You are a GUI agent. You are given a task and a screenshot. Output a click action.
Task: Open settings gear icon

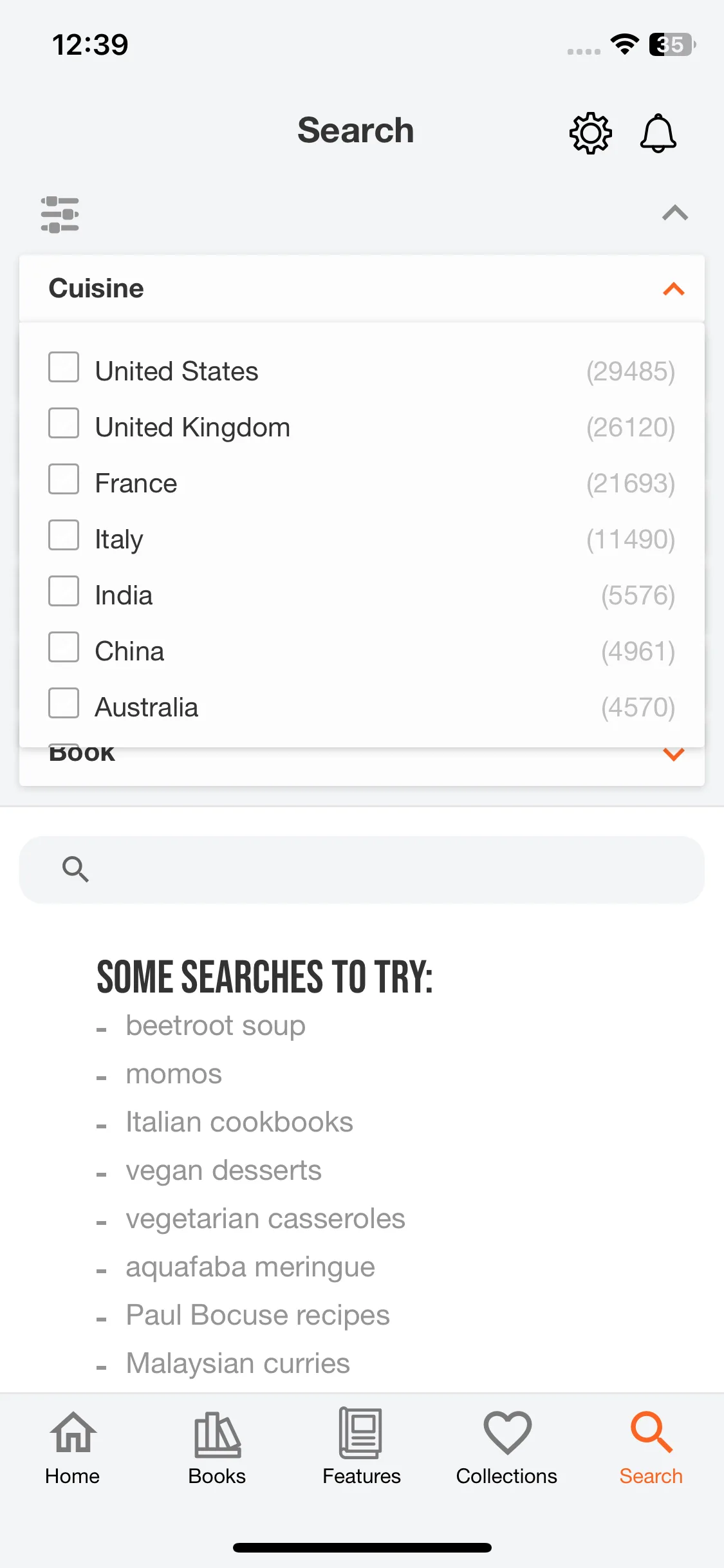tap(590, 133)
